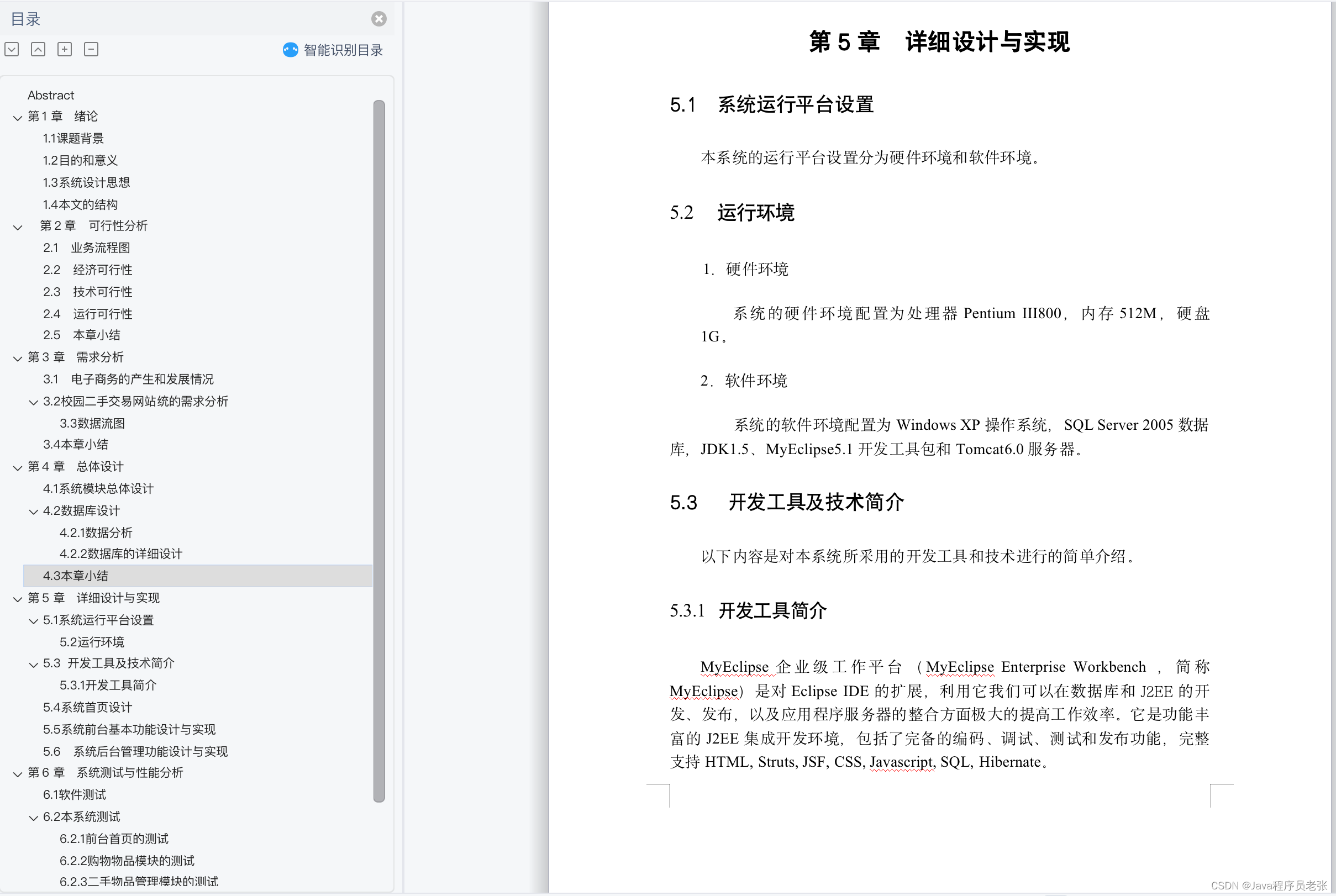
Task: Click the plus icon to expand all levels
Action: point(65,49)
